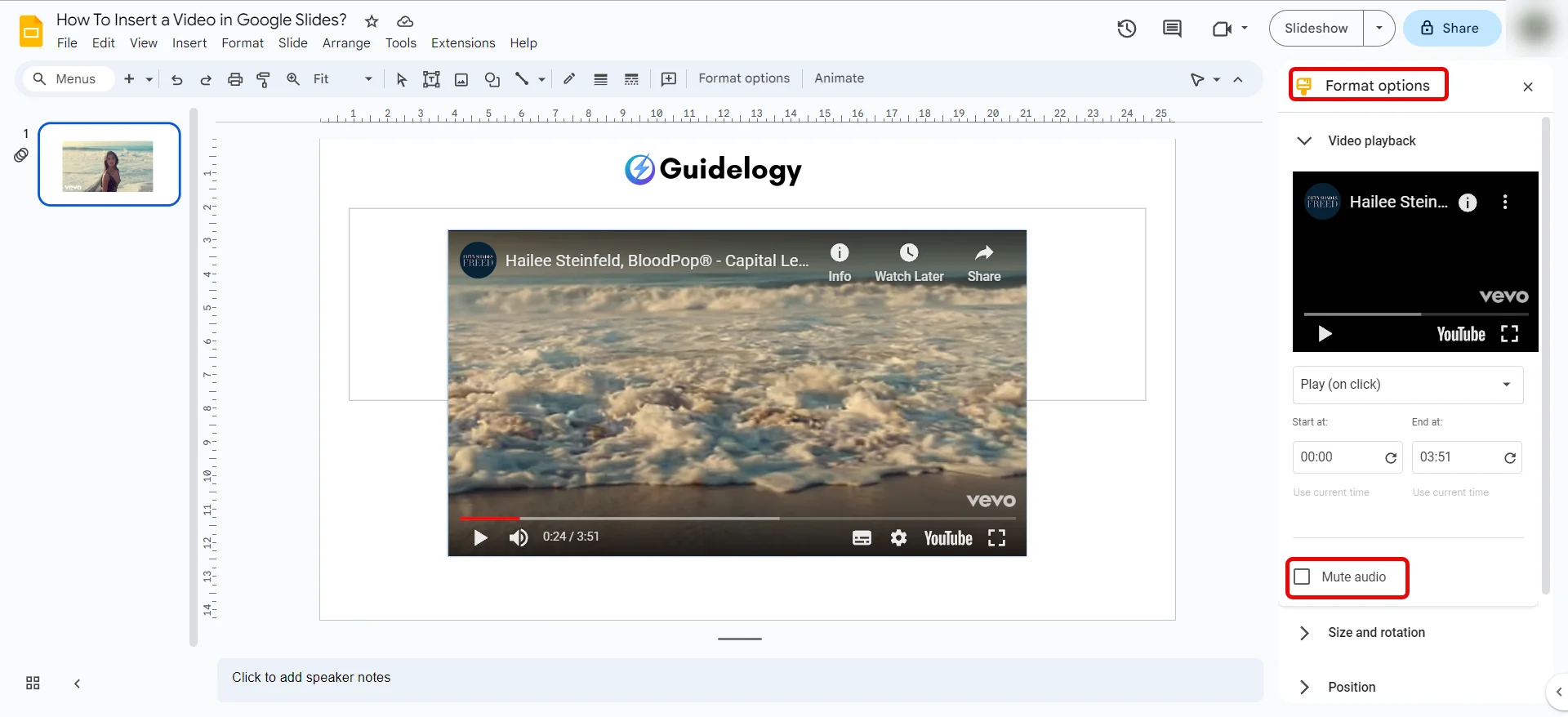Click the Menus search box

[67, 79]
